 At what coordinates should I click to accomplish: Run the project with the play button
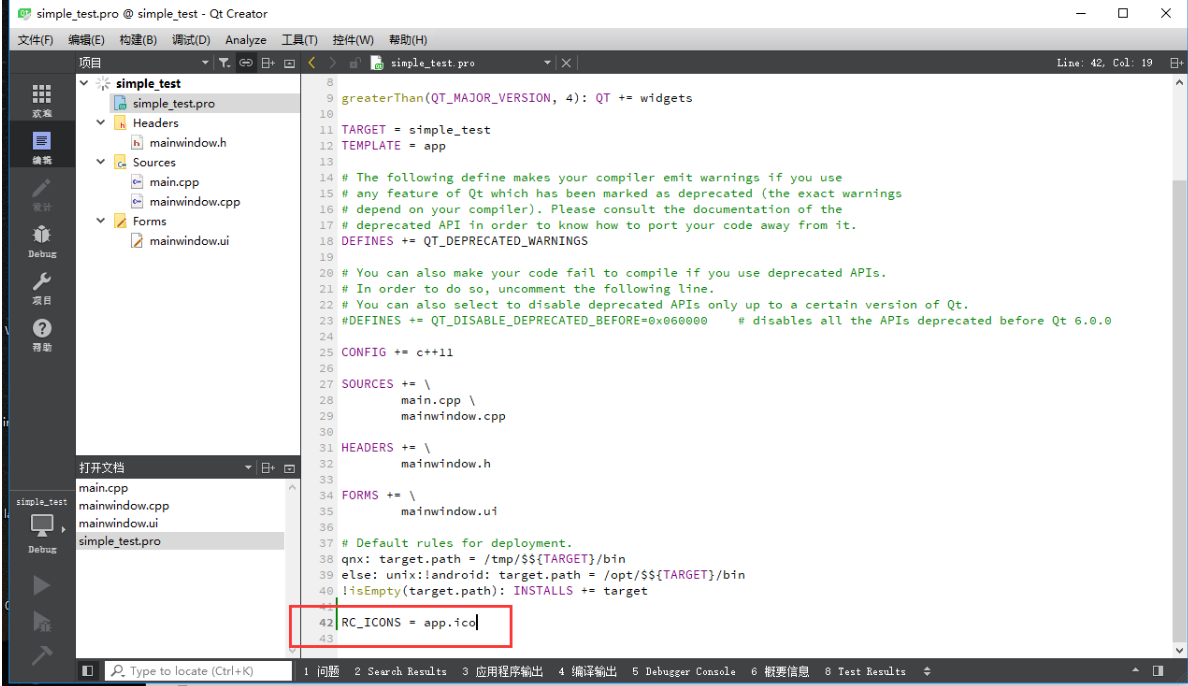42,585
